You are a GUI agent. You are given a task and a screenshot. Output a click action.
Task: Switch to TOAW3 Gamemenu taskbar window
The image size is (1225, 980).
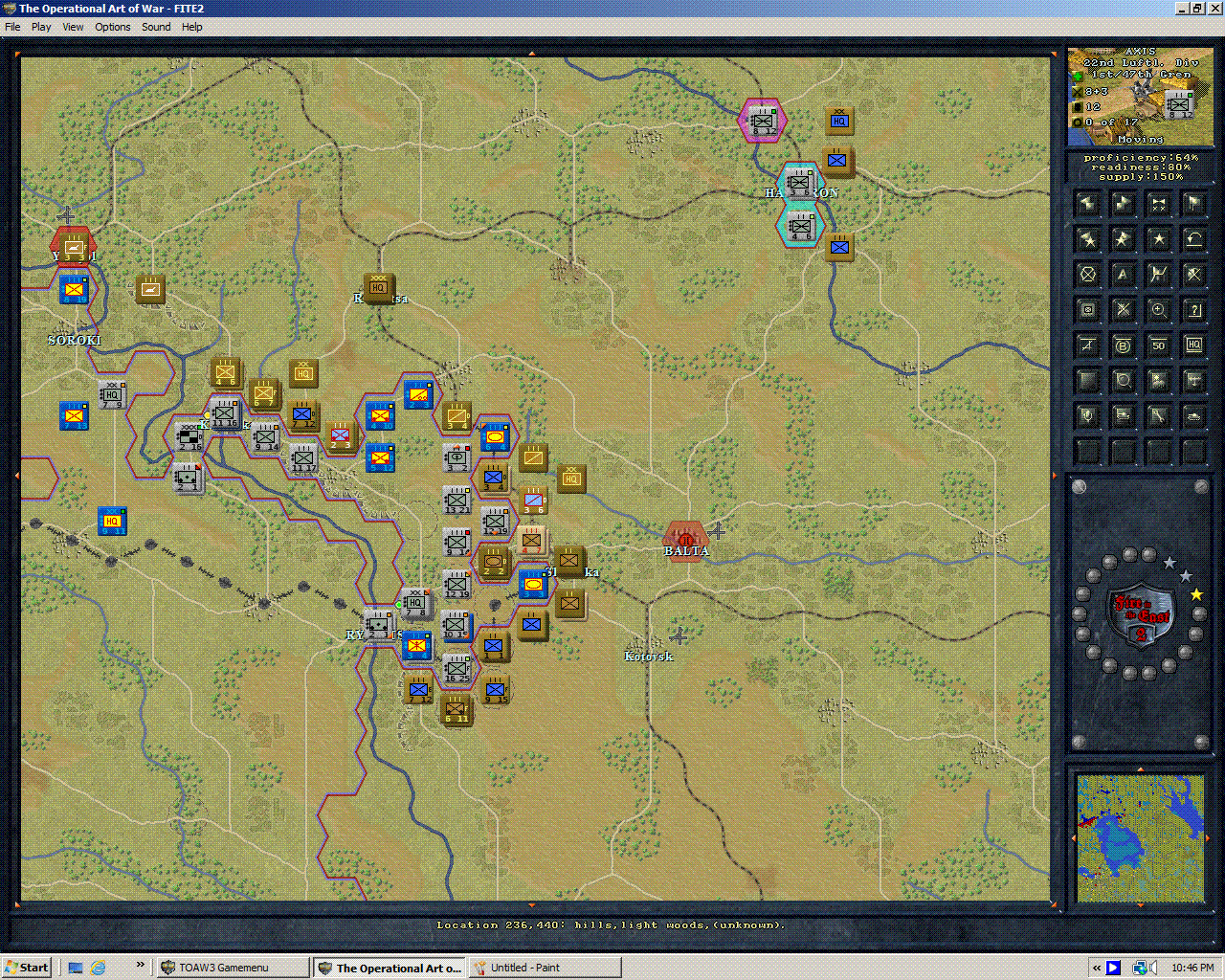point(233,968)
